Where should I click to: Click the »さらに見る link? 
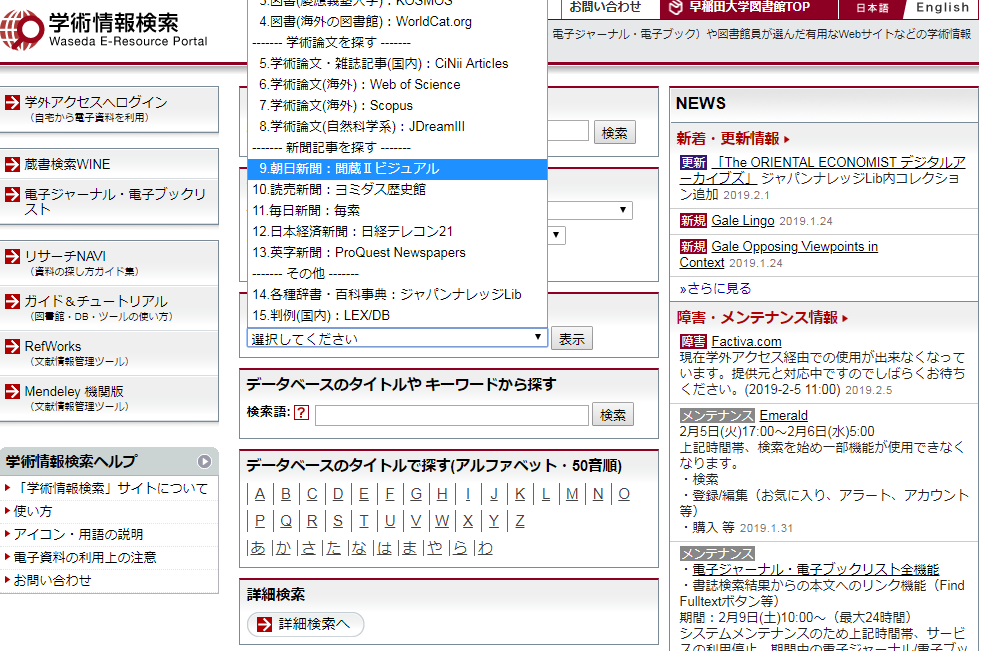pyautogui.click(x=715, y=288)
